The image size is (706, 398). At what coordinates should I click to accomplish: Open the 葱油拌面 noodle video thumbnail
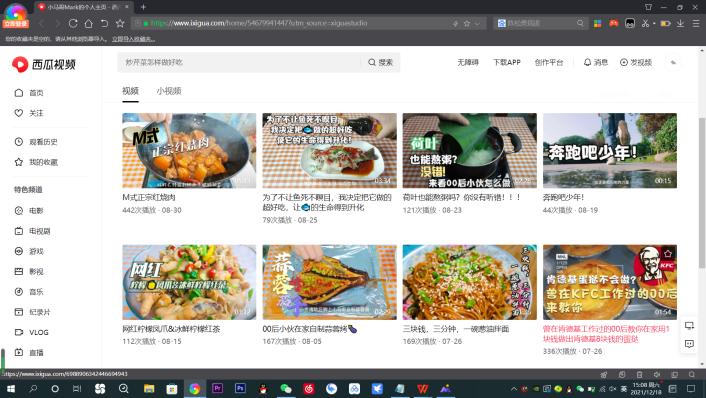pyautogui.click(x=470, y=282)
